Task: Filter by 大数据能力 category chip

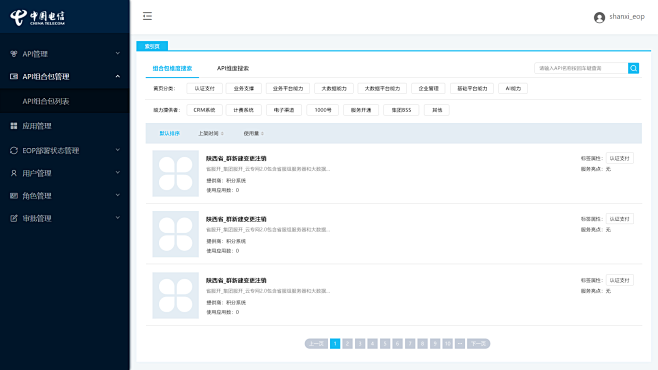Action: (334, 89)
